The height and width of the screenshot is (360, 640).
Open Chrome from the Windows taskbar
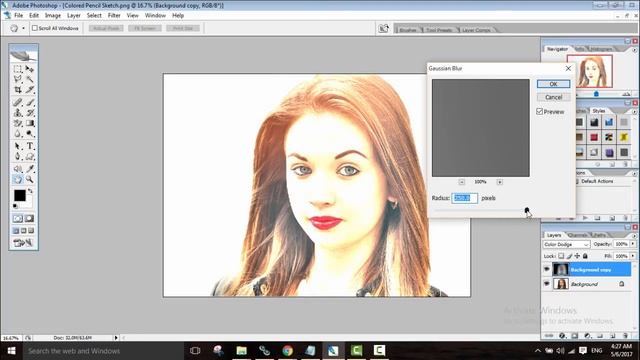(x=287, y=351)
